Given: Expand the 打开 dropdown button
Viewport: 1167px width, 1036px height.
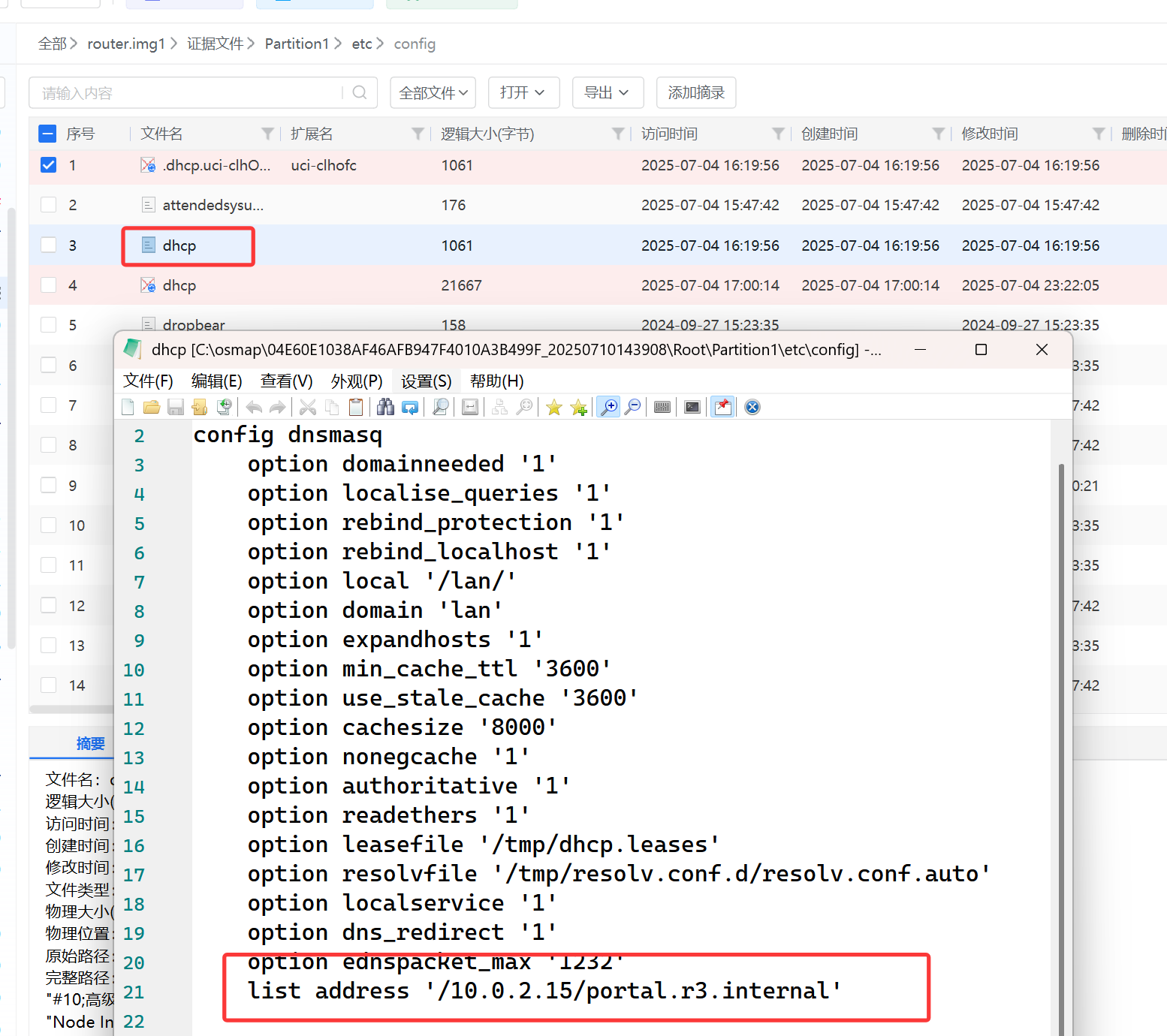Looking at the screenshot, I should pyautogui.click(x=523, y=92).
